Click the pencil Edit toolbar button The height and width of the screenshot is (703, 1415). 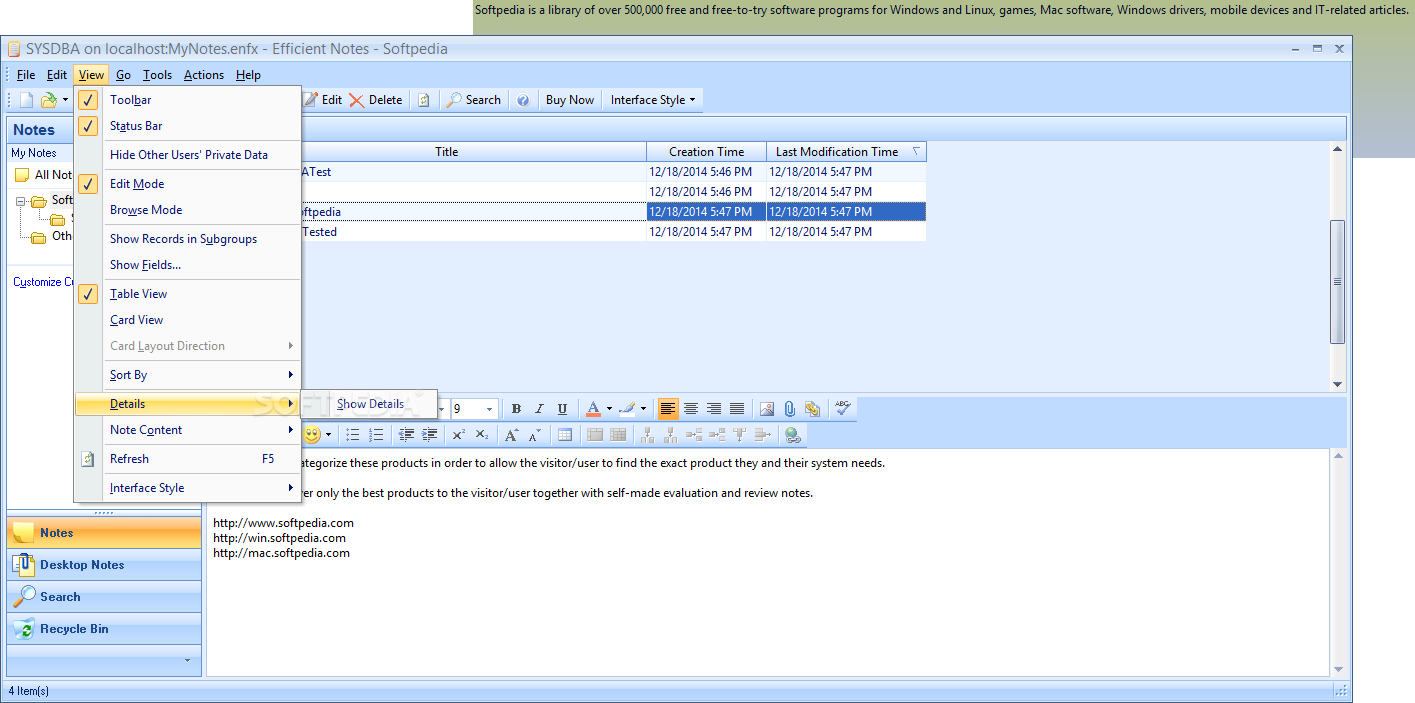coord(322,100)
